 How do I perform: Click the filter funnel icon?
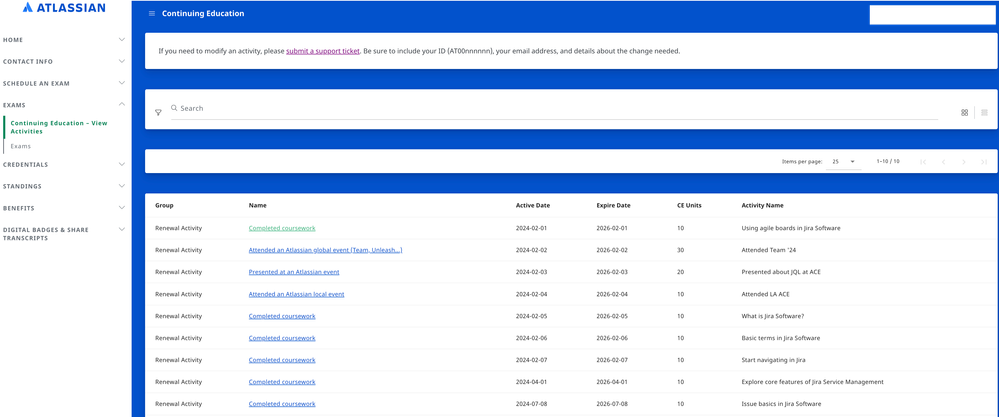(x=158, y=113)
